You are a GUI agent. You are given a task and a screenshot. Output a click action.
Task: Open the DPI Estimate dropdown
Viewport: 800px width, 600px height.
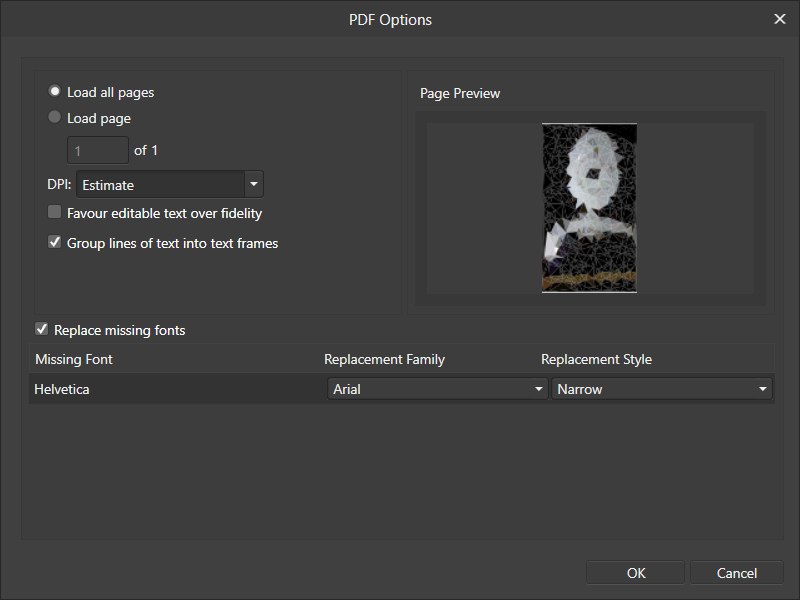(x=170, y=184)
